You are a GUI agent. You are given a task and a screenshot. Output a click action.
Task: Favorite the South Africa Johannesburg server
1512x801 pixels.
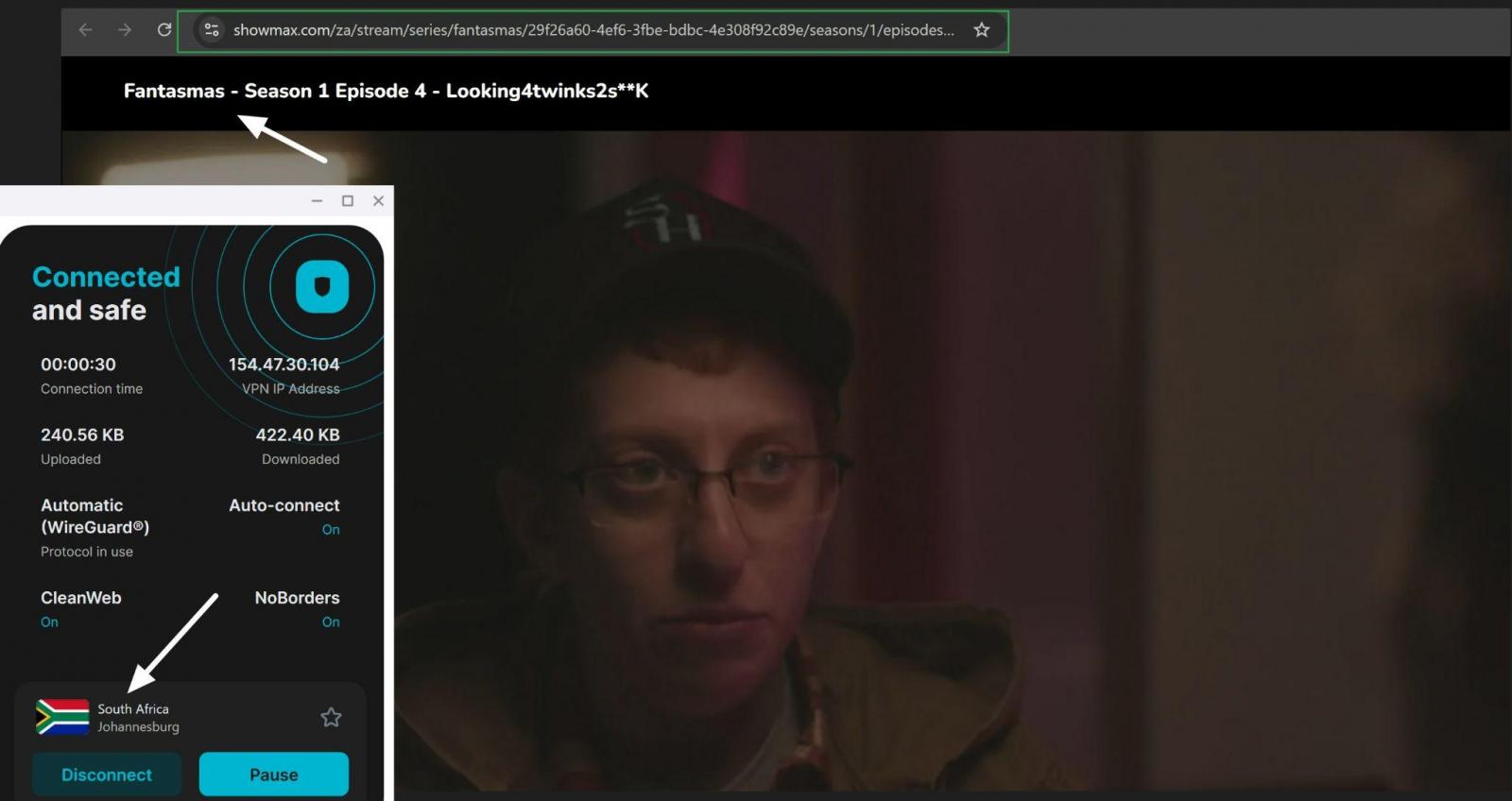coord(331,717)
